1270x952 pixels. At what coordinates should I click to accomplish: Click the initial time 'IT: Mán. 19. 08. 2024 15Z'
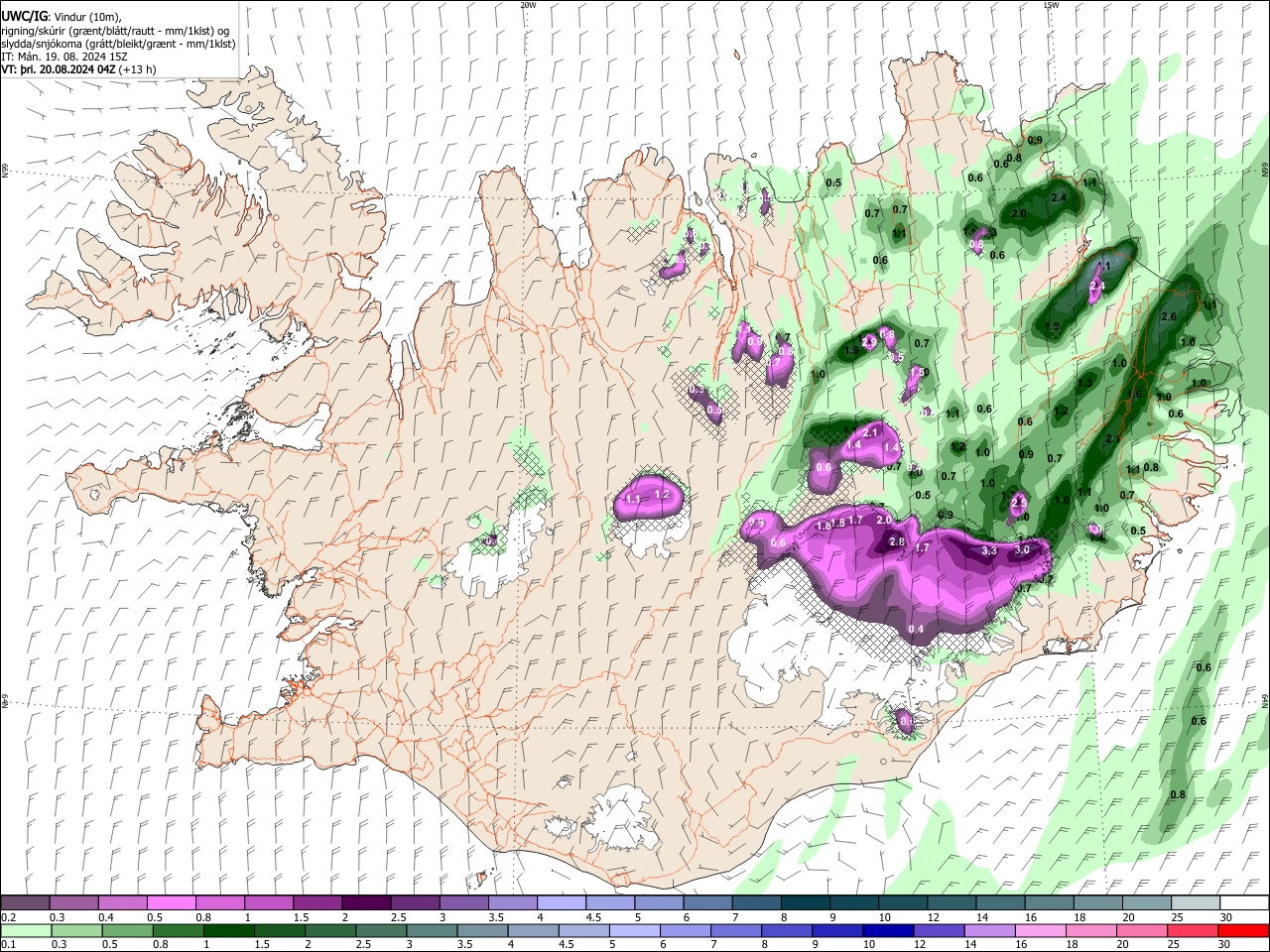point(64,57)
